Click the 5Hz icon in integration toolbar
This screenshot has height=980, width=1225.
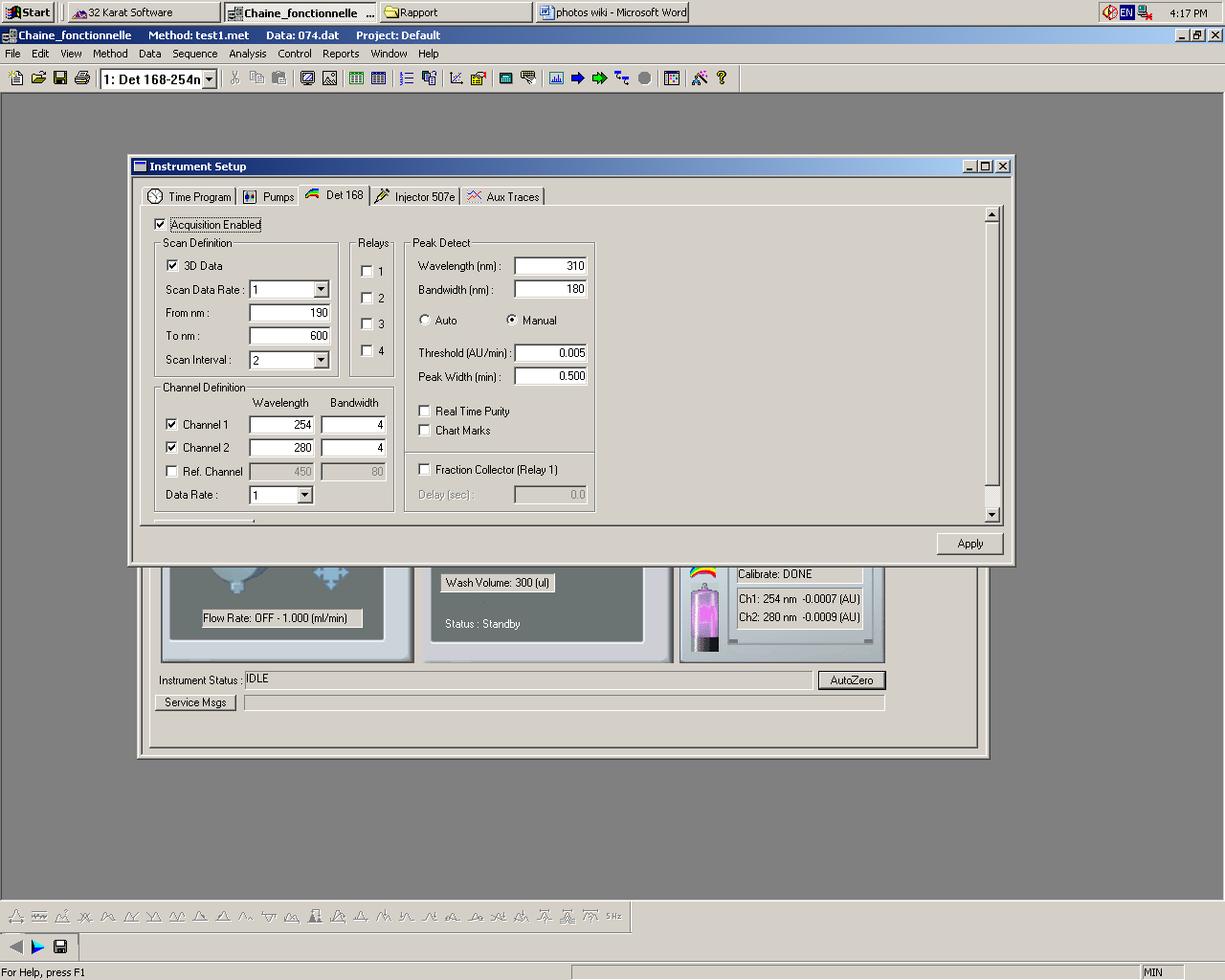[x=613, y=916]
